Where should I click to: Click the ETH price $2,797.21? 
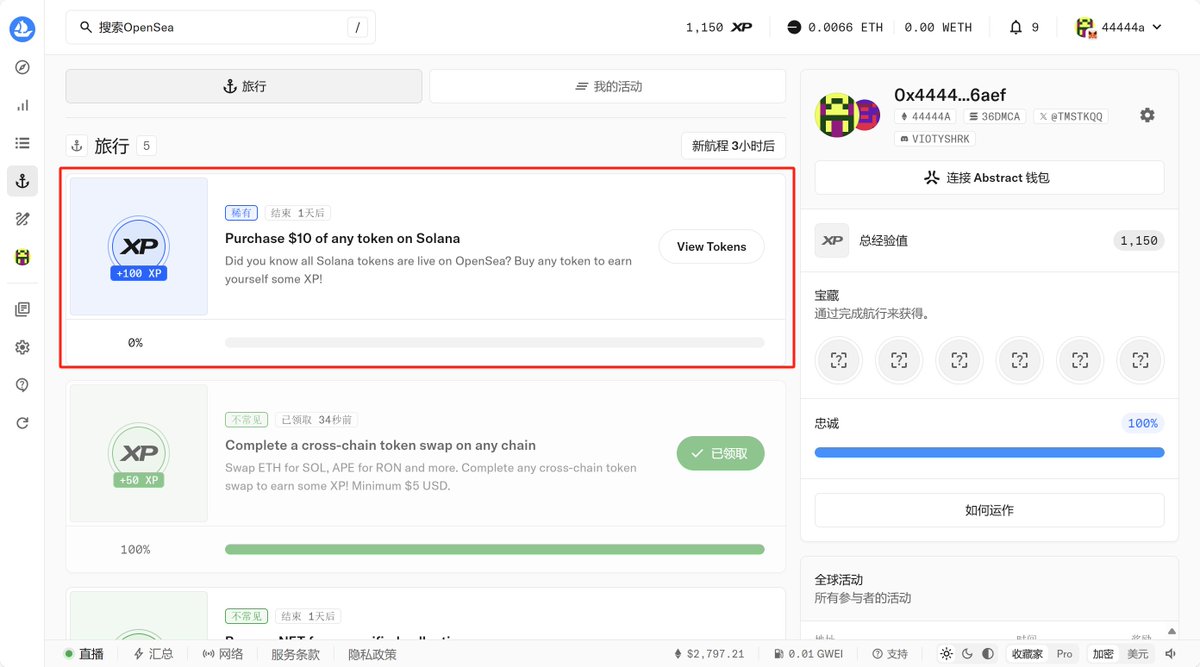pos(710,654)
